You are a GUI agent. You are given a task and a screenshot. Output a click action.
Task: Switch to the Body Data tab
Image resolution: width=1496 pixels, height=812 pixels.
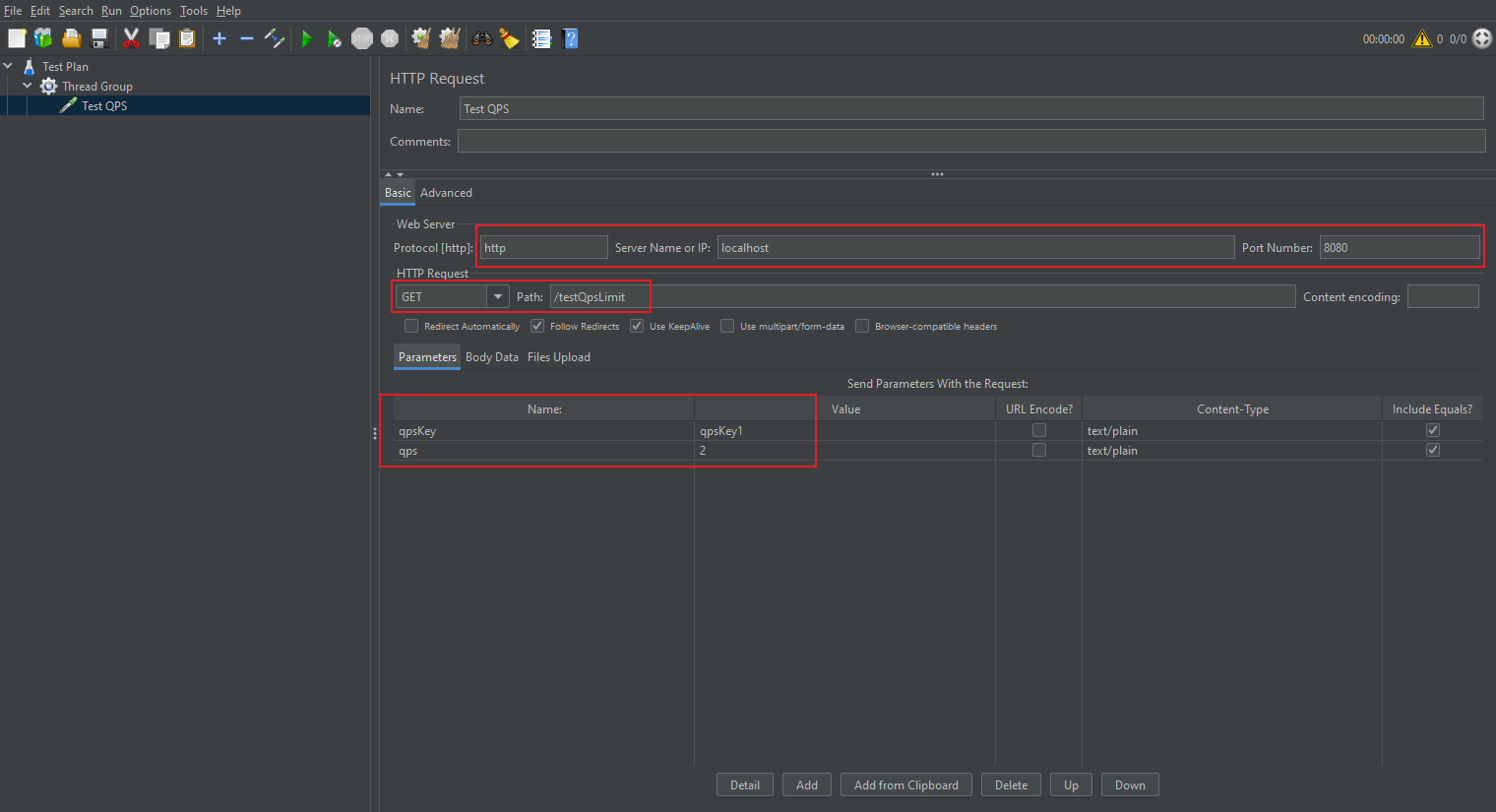492,357
